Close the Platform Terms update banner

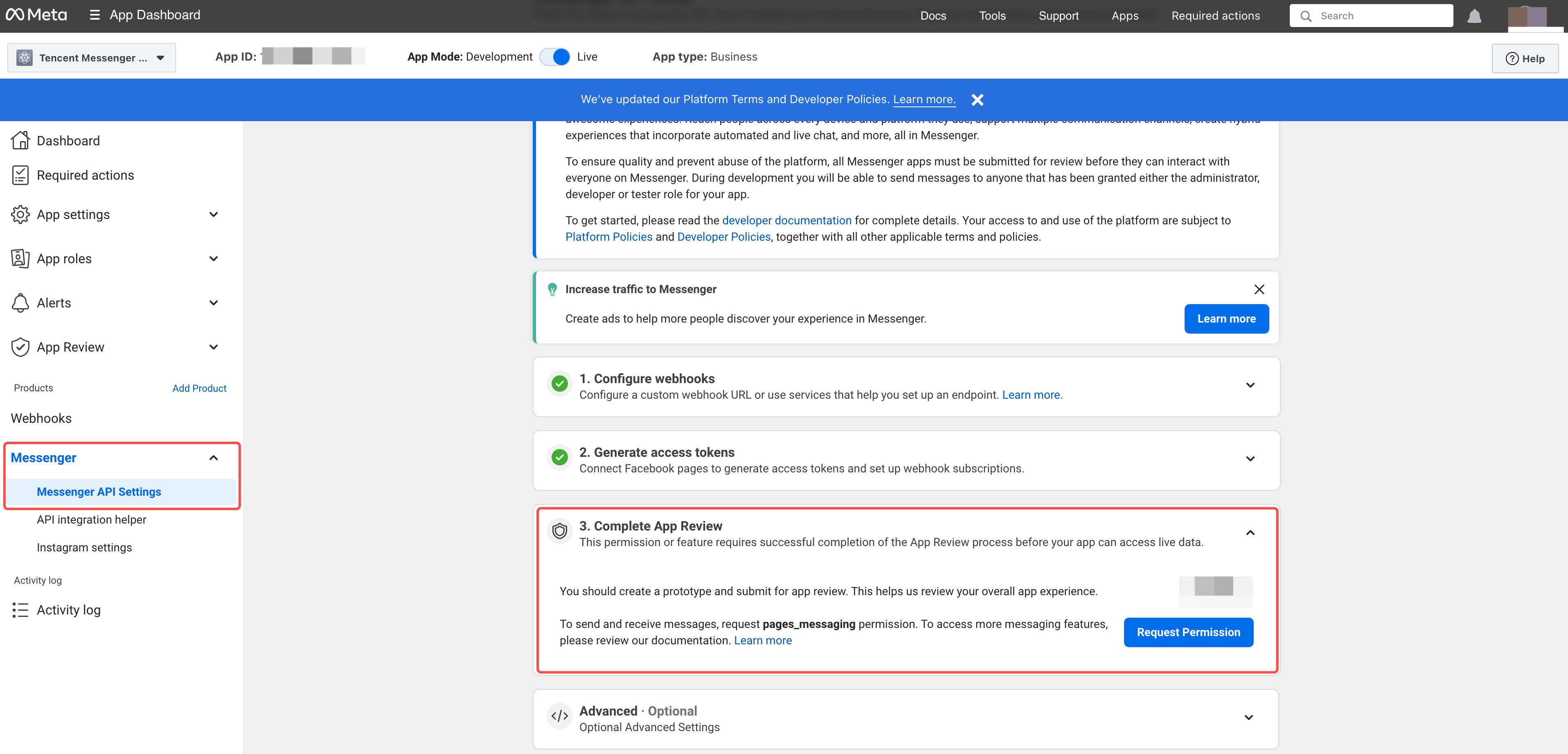(x=977, y=100)
